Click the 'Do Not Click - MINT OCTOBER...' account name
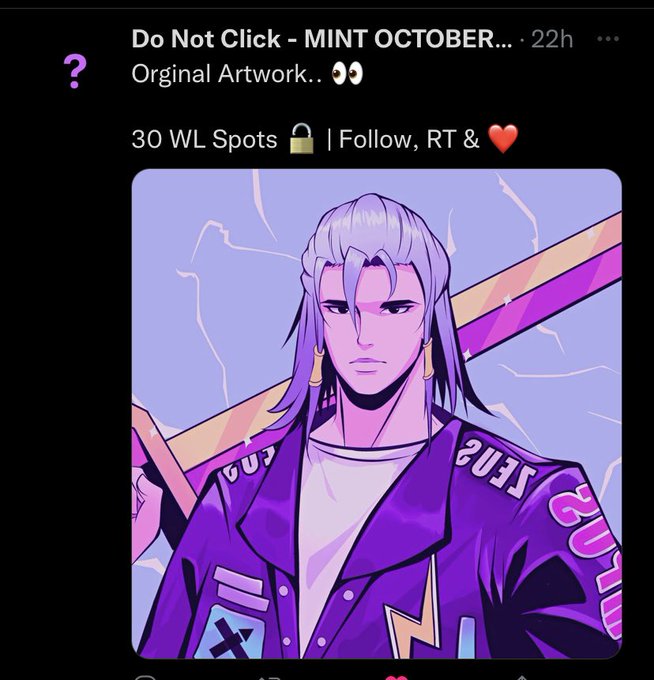This screenshot has height=680, width=654. click(321, 39)
